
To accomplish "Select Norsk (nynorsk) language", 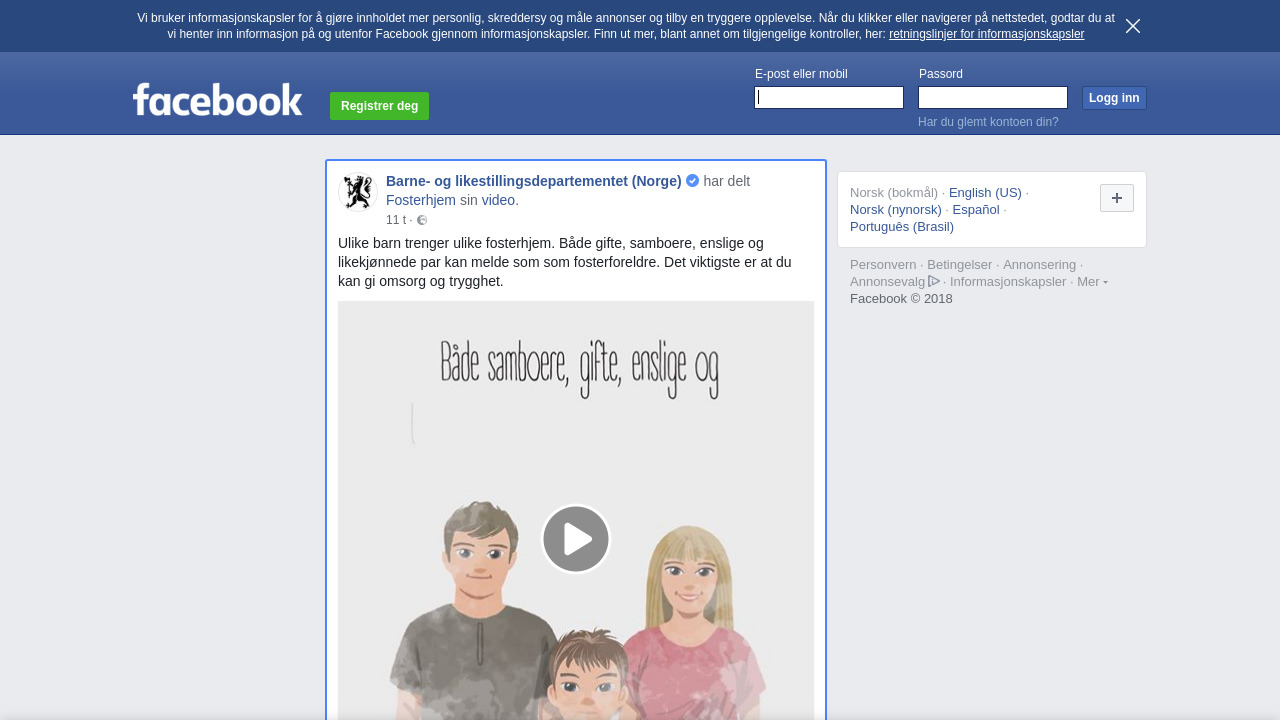I will click(895, 209).
